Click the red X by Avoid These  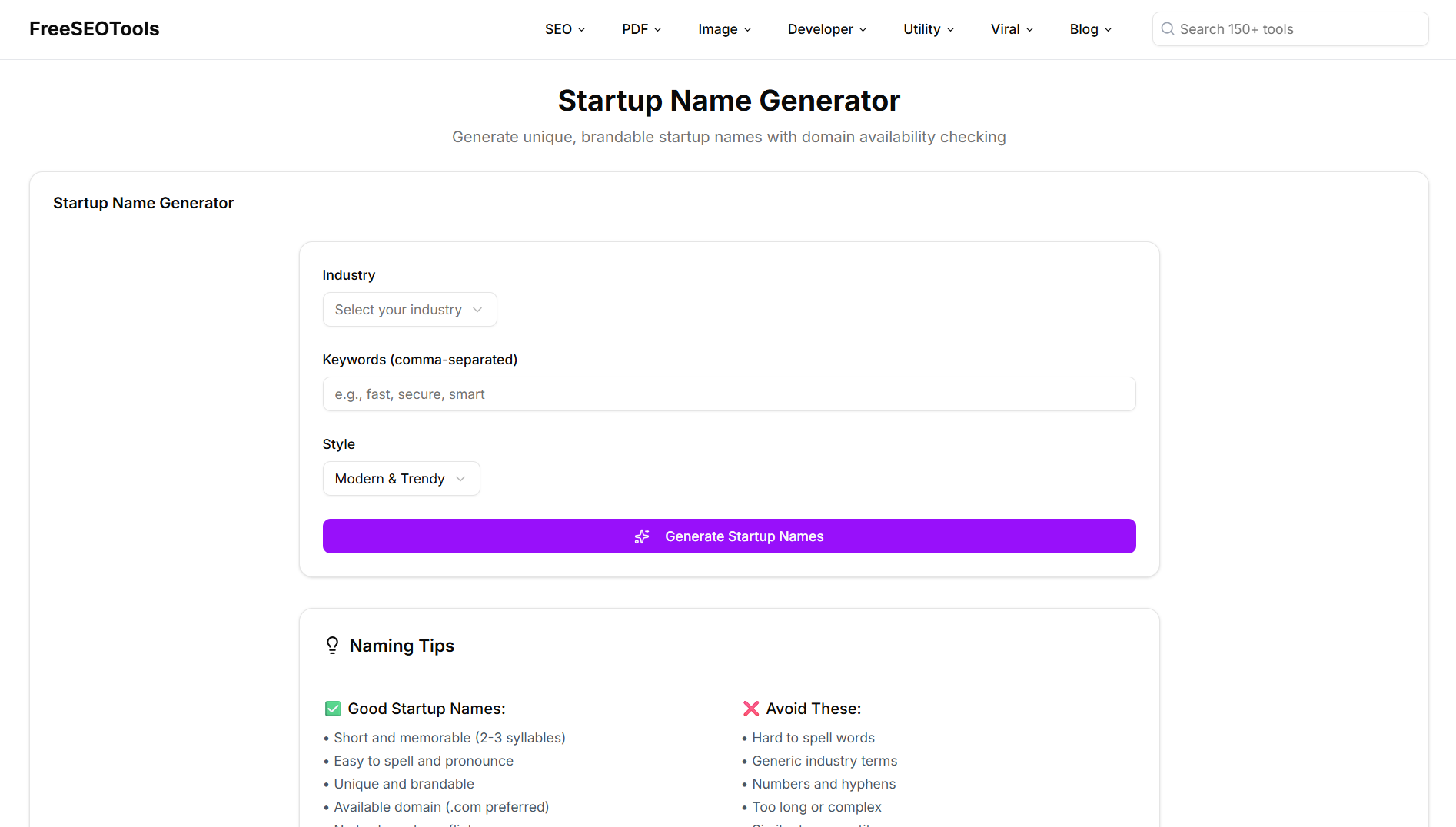(751, 708)
